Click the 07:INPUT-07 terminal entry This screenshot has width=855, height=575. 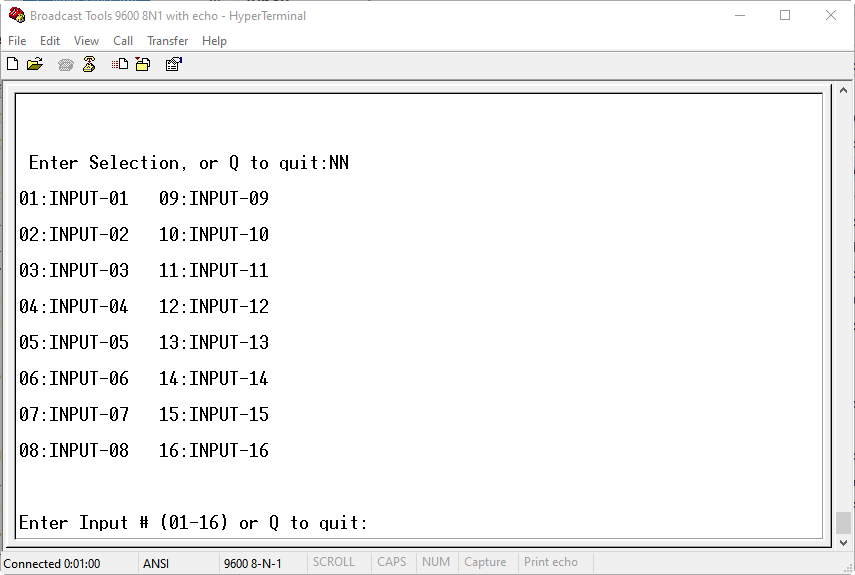click(x=74, y=414)
